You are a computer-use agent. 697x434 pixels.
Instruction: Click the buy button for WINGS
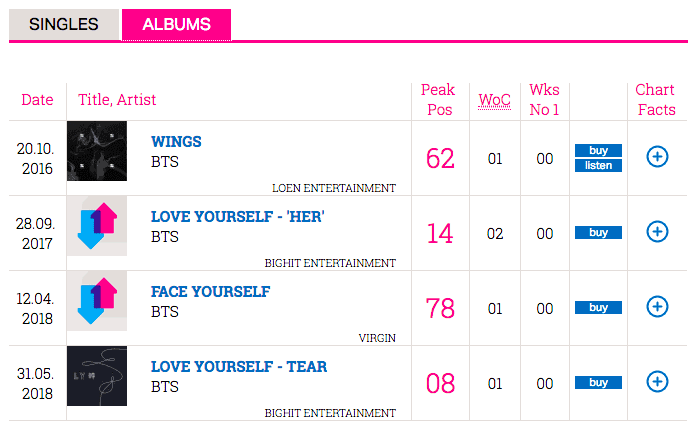click(x=598, y=150)
